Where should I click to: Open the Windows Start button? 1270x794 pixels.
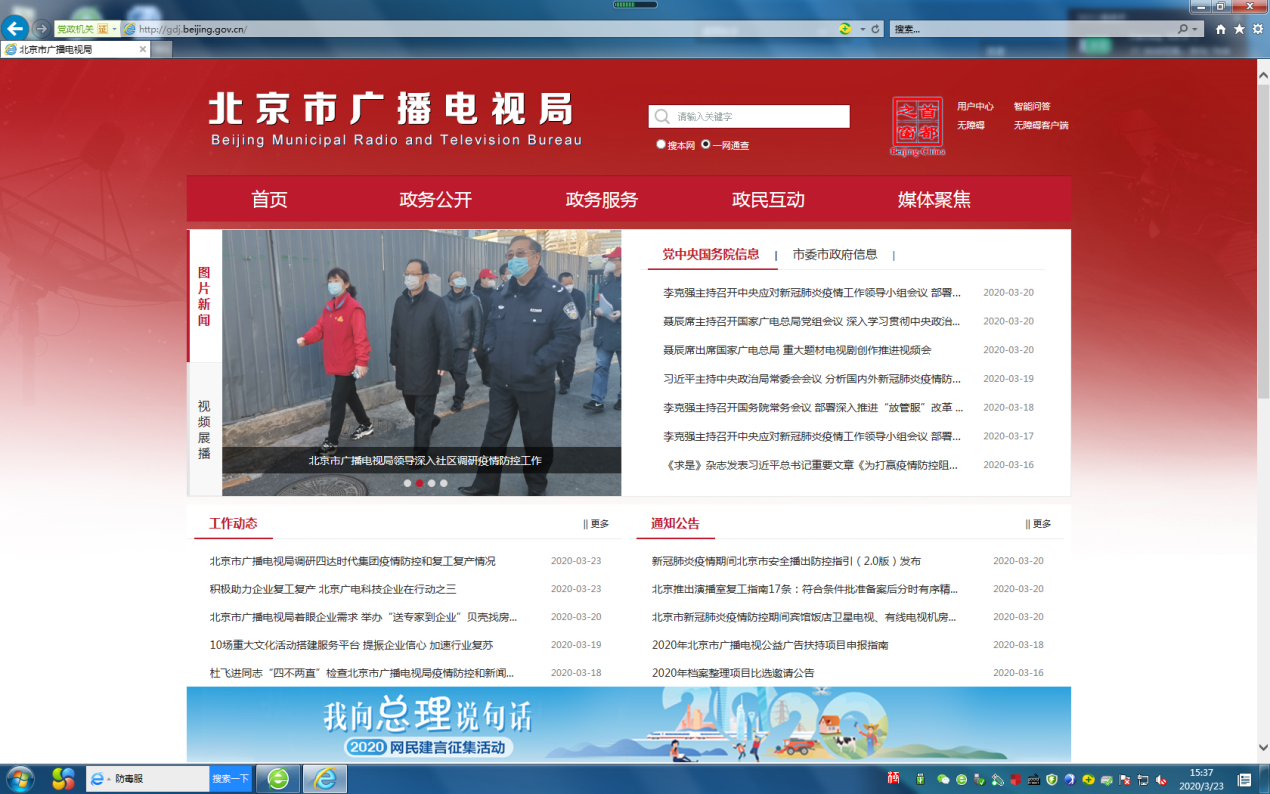tap(20, 778)
